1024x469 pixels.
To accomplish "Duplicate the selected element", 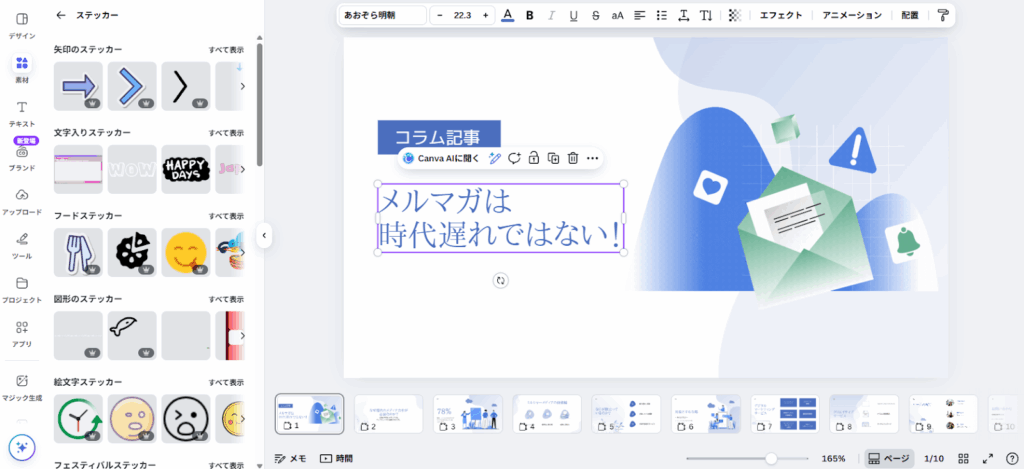I will [553, 158].
